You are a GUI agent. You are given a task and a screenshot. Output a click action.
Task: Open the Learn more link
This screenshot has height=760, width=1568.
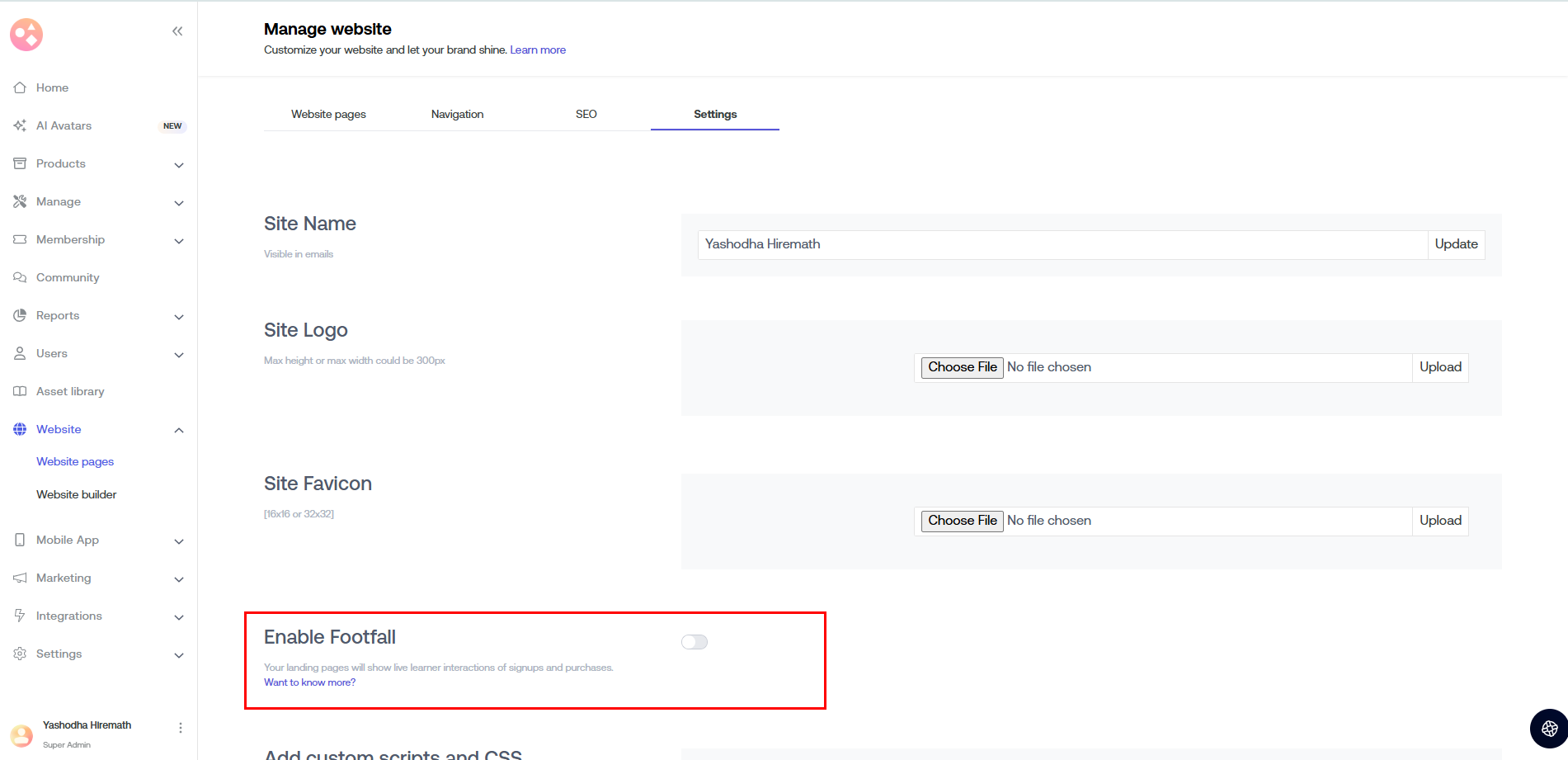[x=538, y=50]
